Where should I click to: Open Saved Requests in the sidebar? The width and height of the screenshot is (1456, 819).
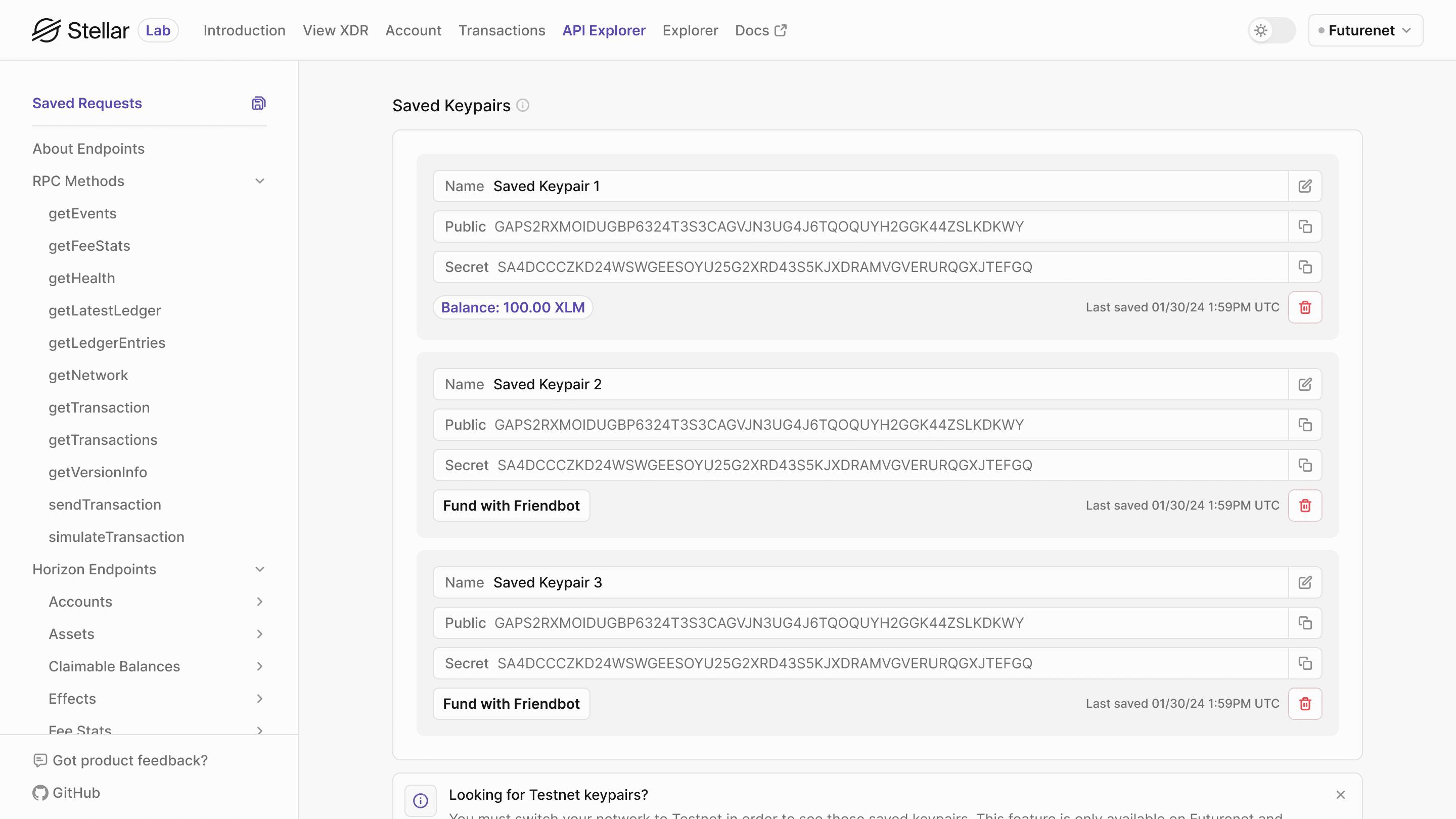87,104
